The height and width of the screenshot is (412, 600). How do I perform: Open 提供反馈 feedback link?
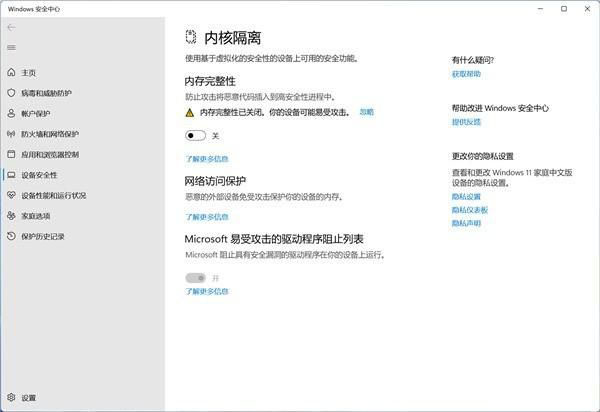coord(465,122)
